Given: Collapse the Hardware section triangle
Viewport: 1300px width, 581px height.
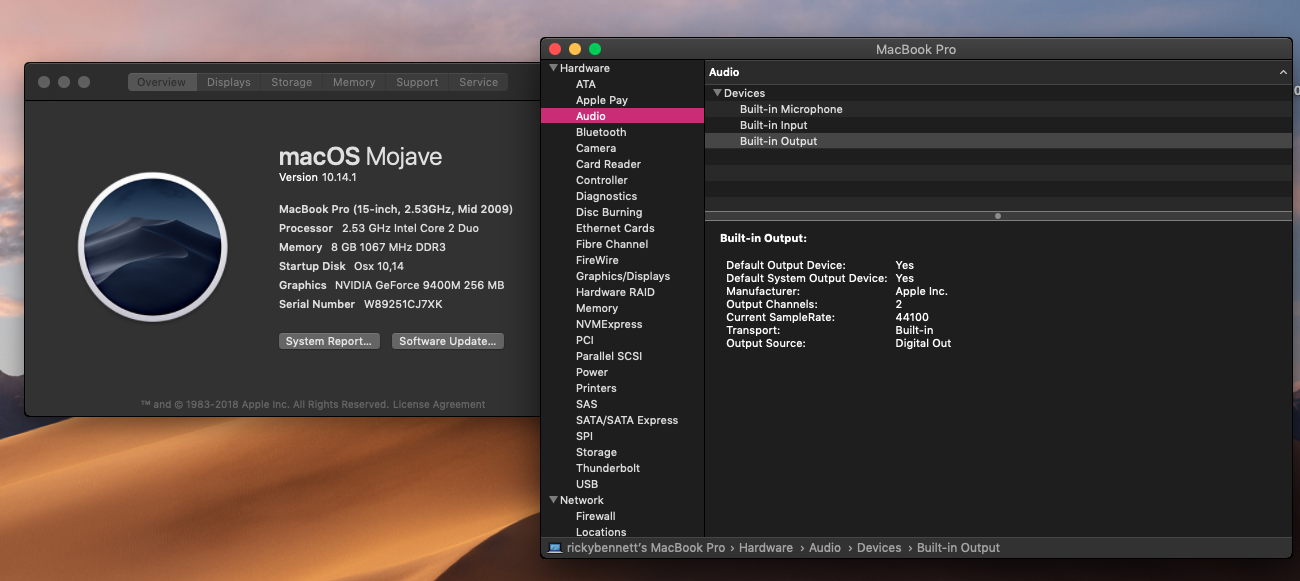Looking at the screenshot, I should (553, 68).
